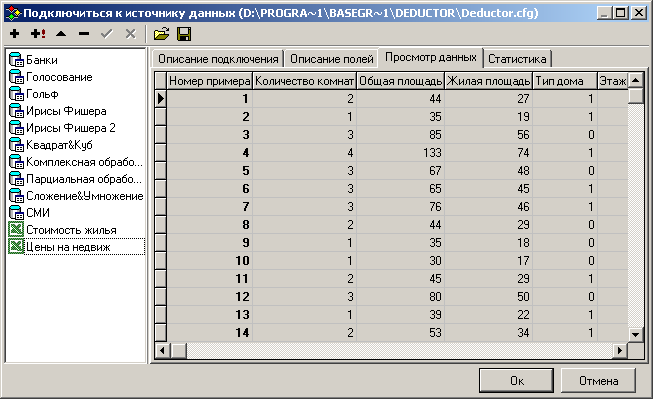Select the Гольф data source
The width and height of the screenshot is (653, 399).
33,94
